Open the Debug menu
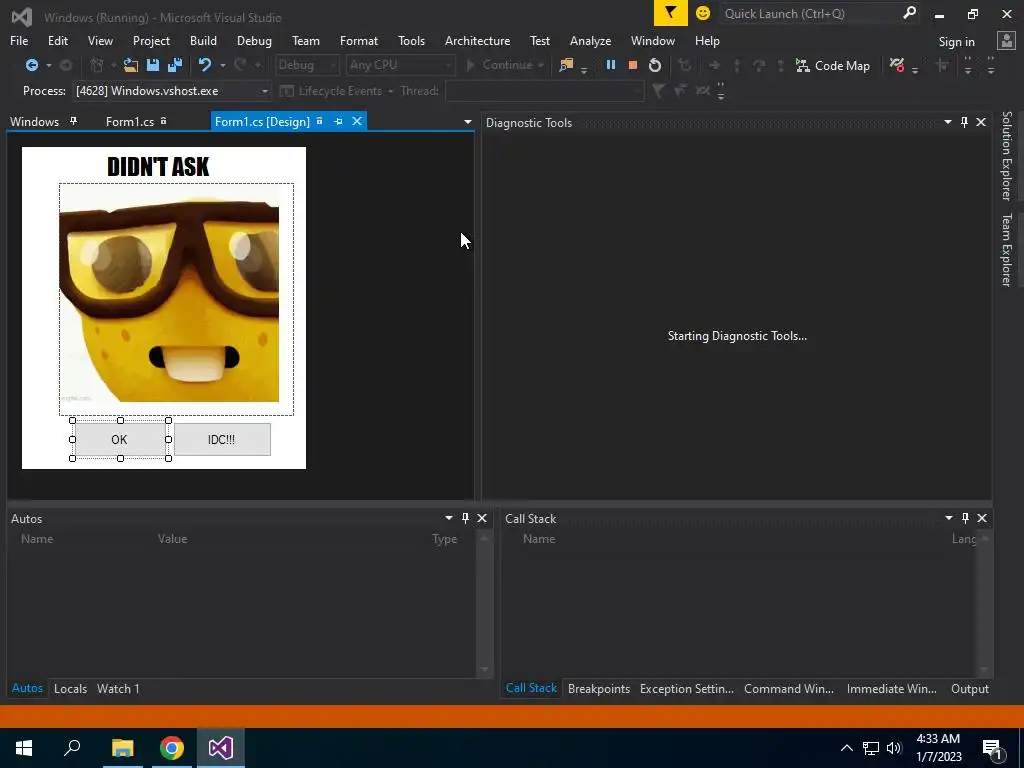The height and width of the screenshot is (768, 1024). click(254, 40)
